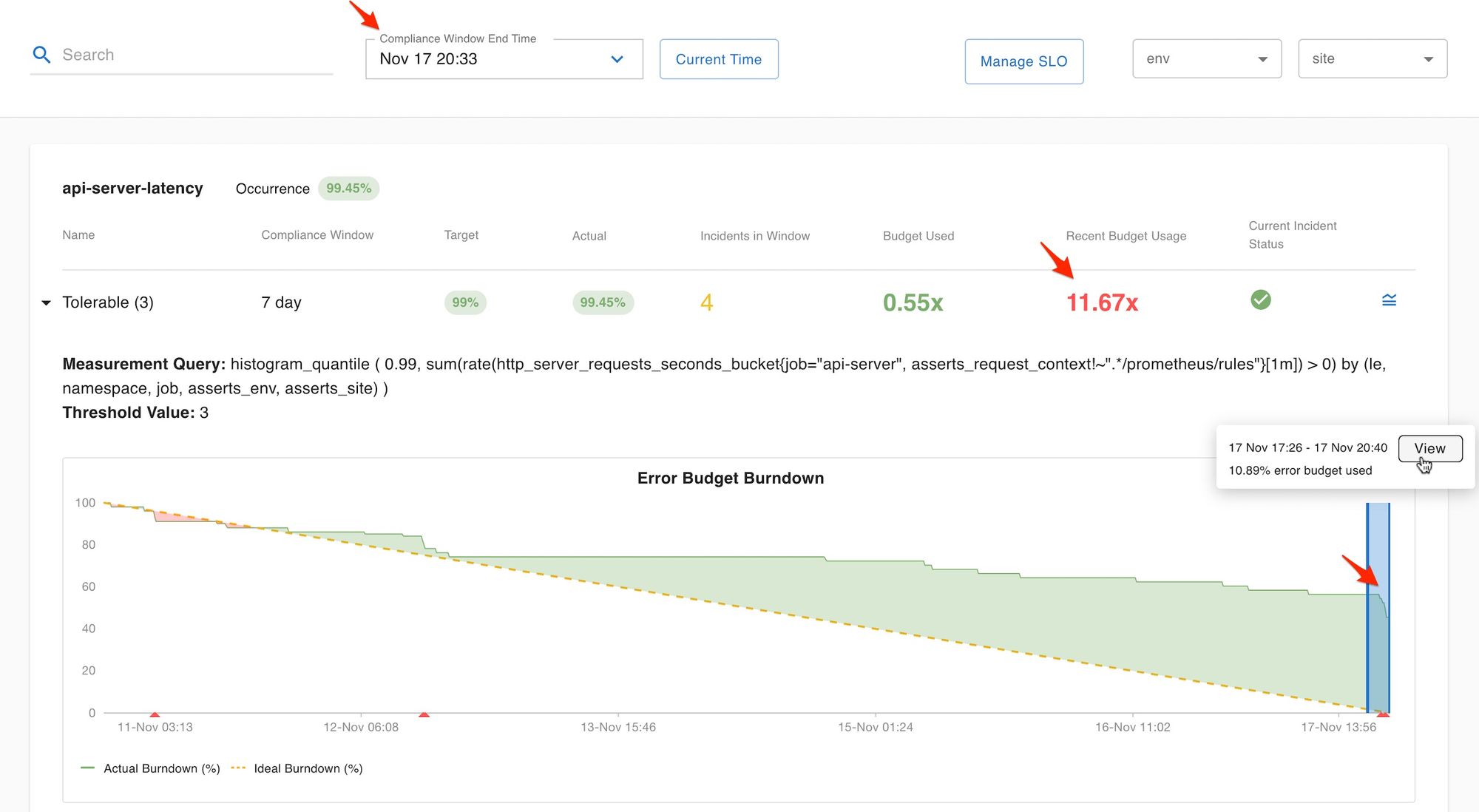The height and width of the screenshot is (812, 1479).
Task: Click the burndown chart icon in Tolerable row
Action: pyautogui.click(x=1389, y=300)
